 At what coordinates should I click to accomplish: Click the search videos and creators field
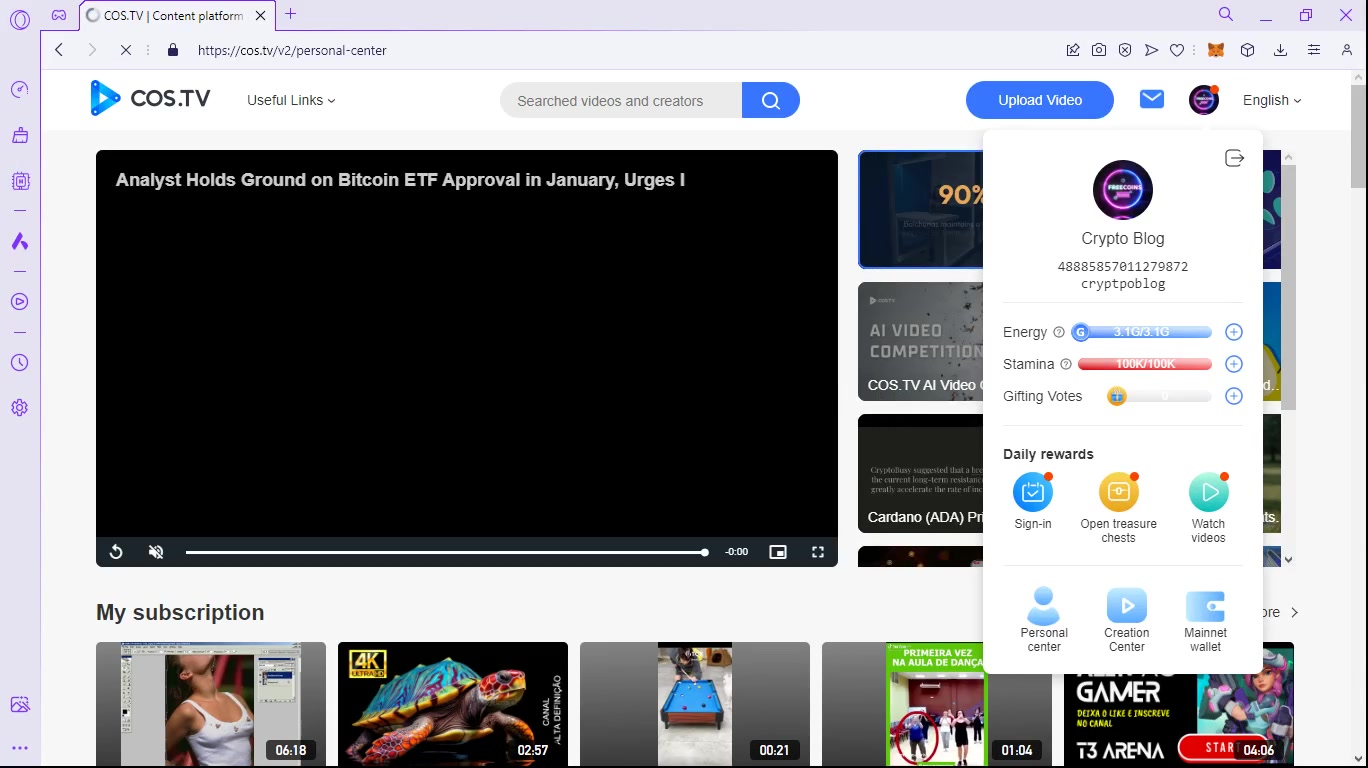tap(622, 100)
